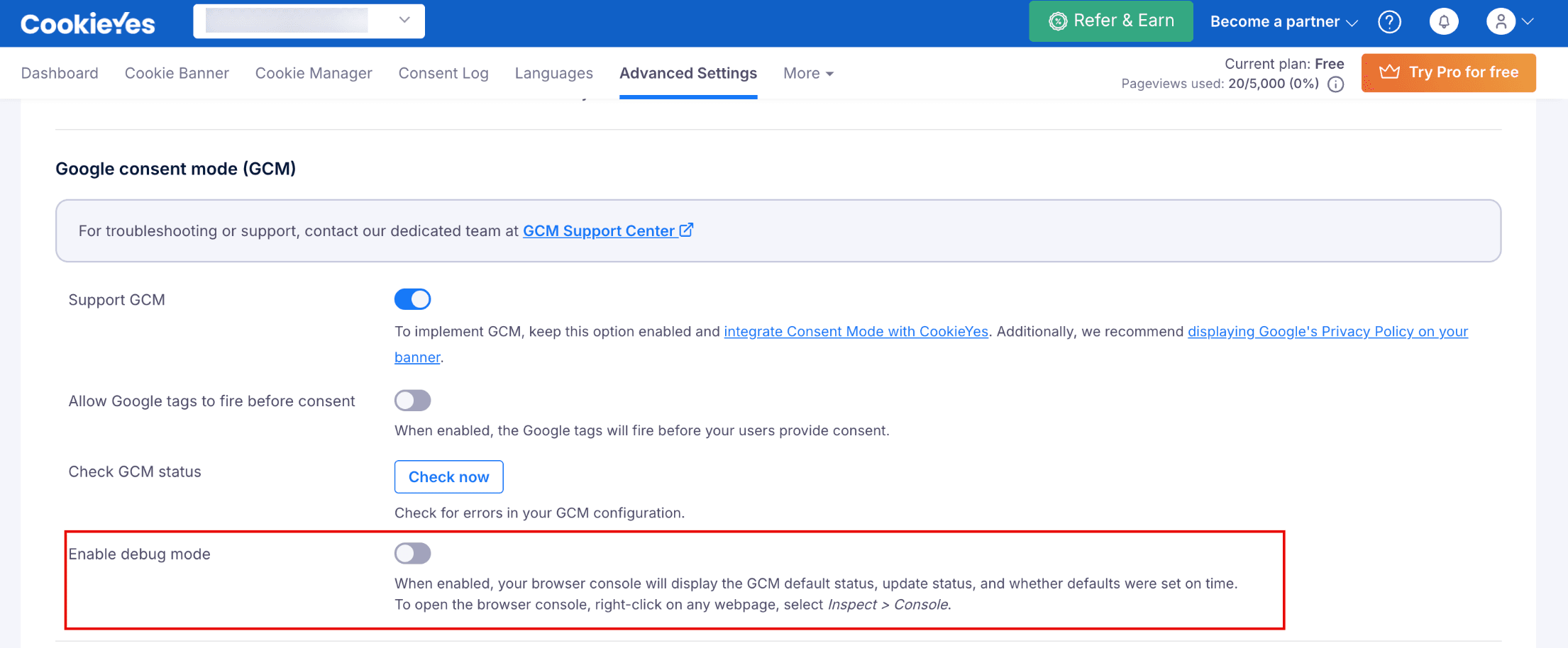The height and width of the screenshot is (648, 1568).
Task: Click the pageviews info icon
Action: pos(1336,84)
